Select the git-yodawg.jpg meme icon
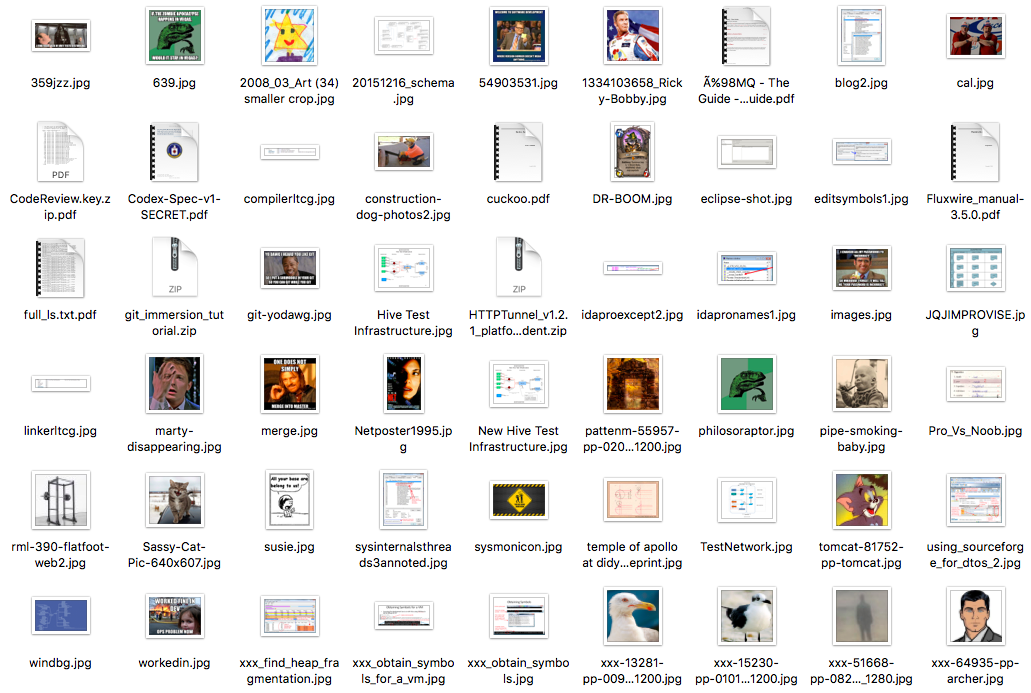The image size is (1031, 693). [x=289, y=268]
